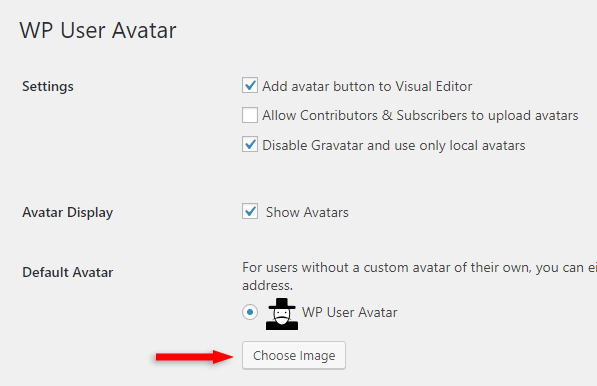The image size is (597, 386).
Task: Click the 'WP User Avatar' radio option label
Action: (350, 313)
